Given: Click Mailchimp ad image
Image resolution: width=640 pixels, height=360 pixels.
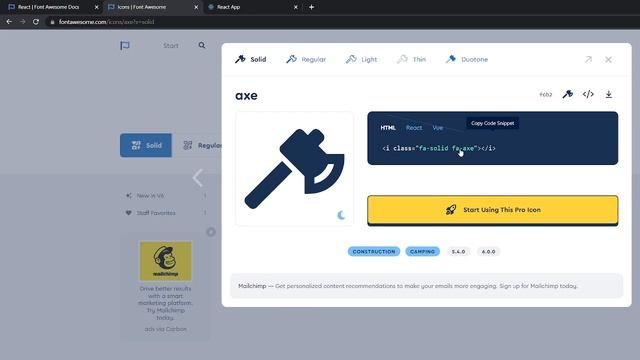Looking at the screenshot, I should point(166,261).
